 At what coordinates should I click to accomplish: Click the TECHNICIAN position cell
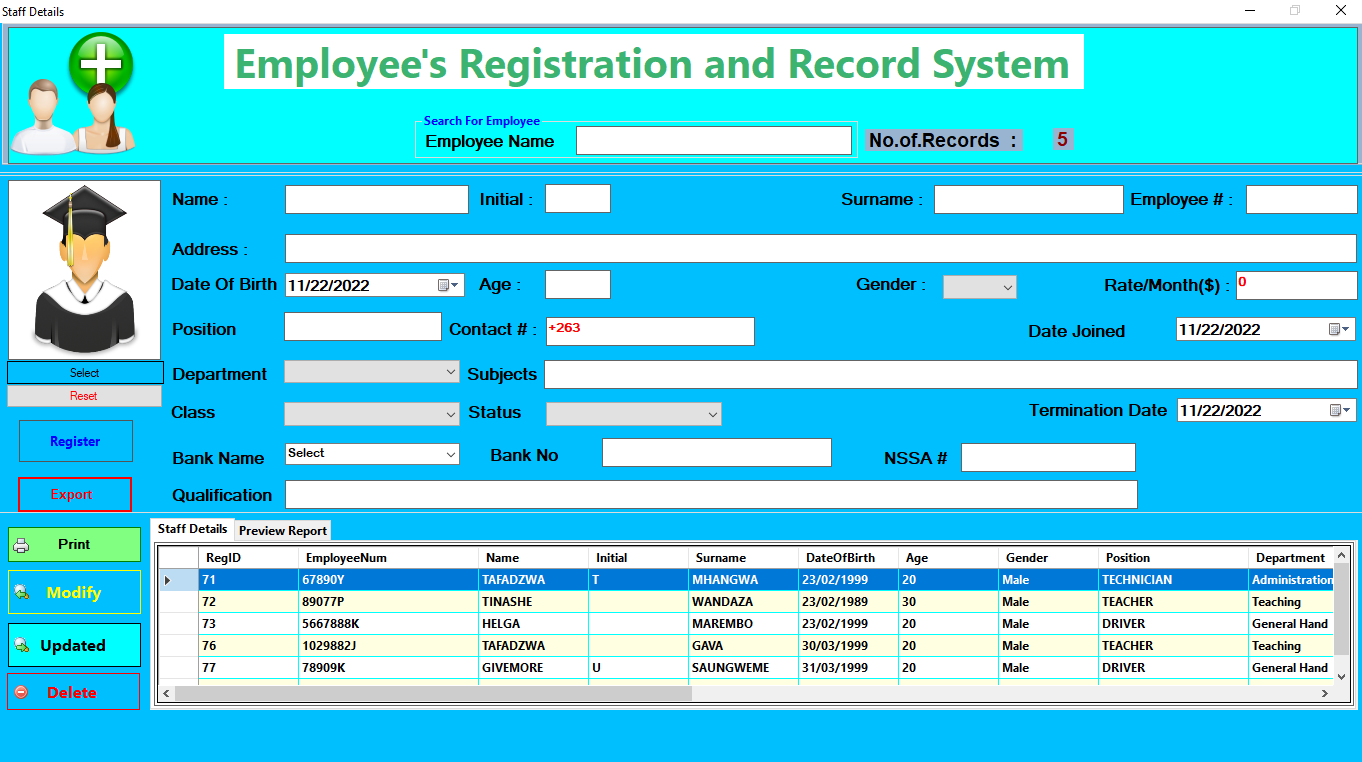[x=1173, y=580]
